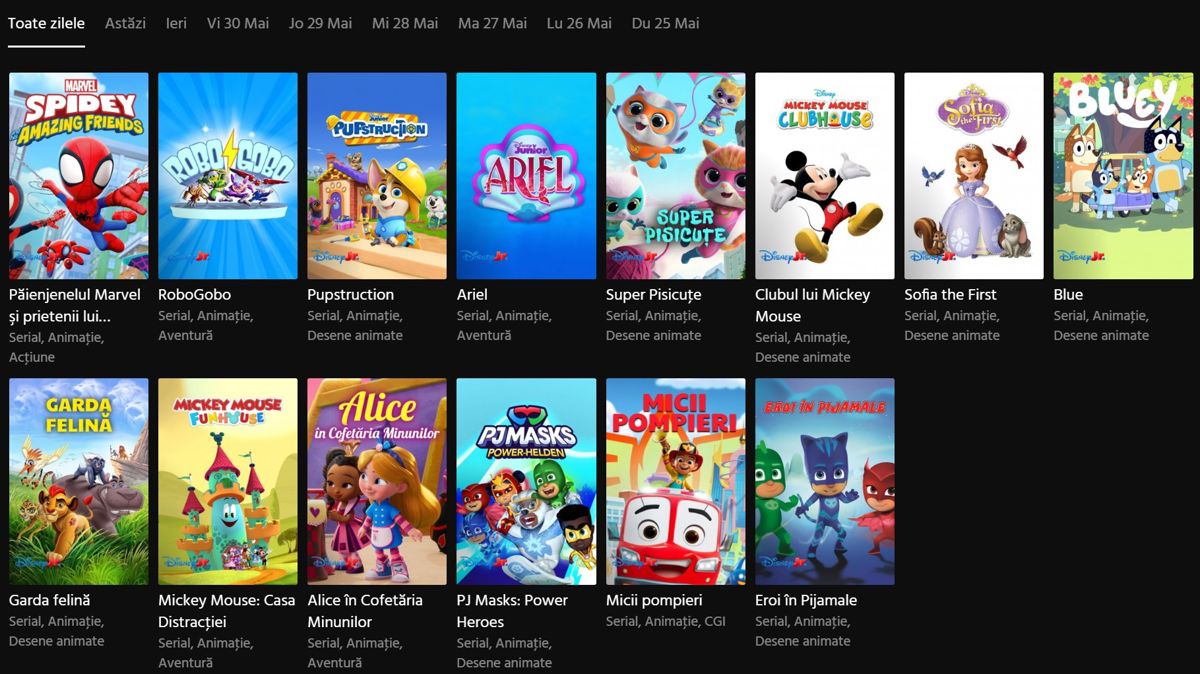Click 'Serial, Animație, CGI' under Micii pompieri

point(666,621)
